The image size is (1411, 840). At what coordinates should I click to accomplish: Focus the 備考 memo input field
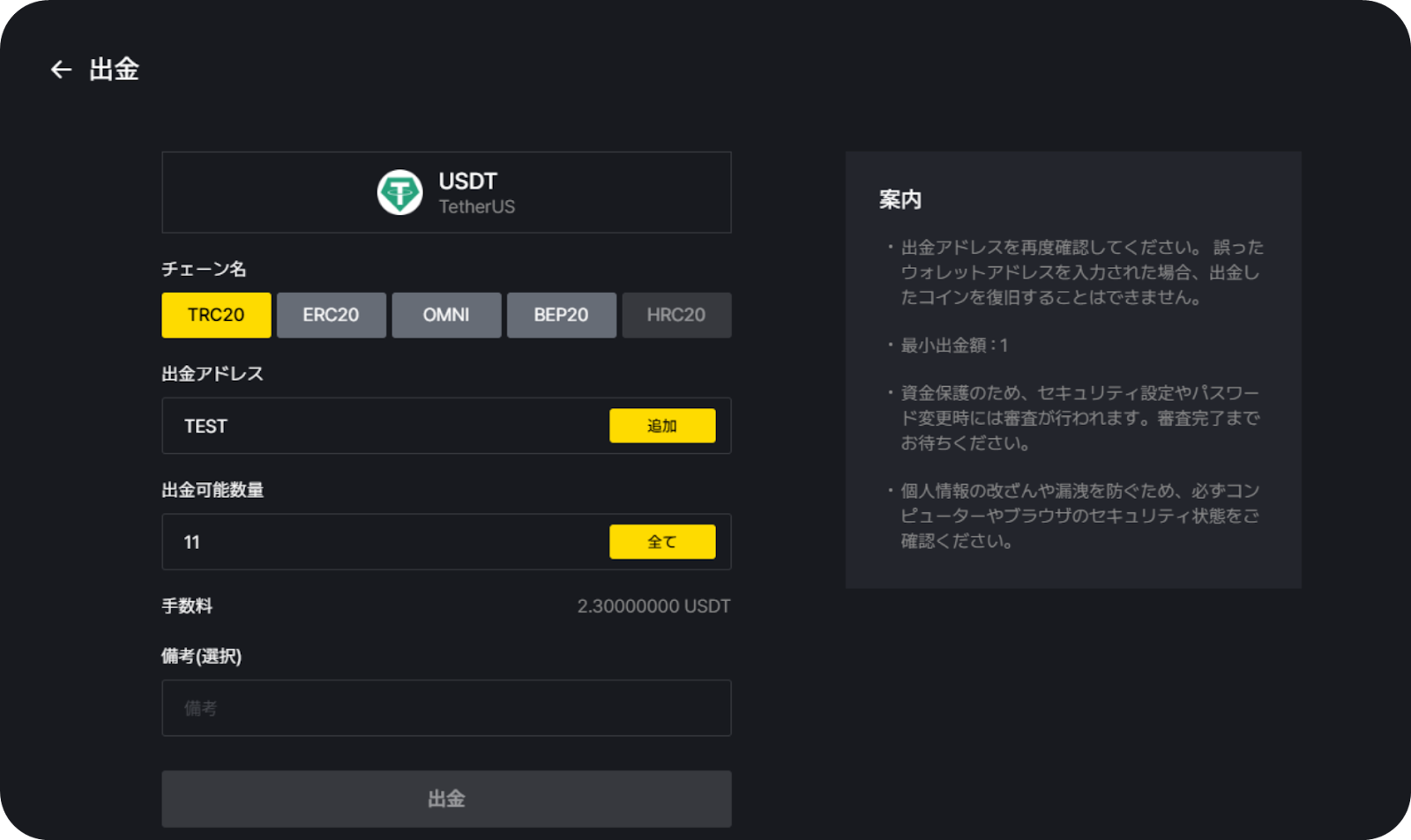click(446, 708)
